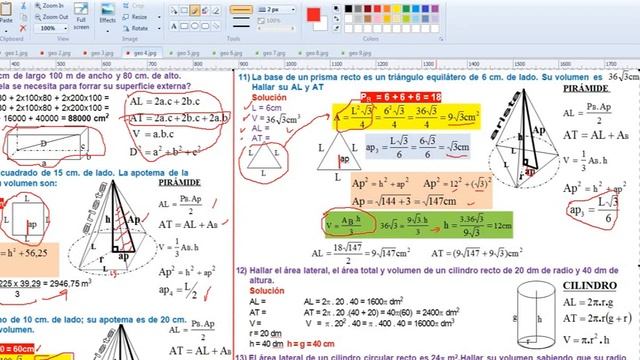
Task: Pick the brown palette swatch in second row
Action: coord(368,19)
